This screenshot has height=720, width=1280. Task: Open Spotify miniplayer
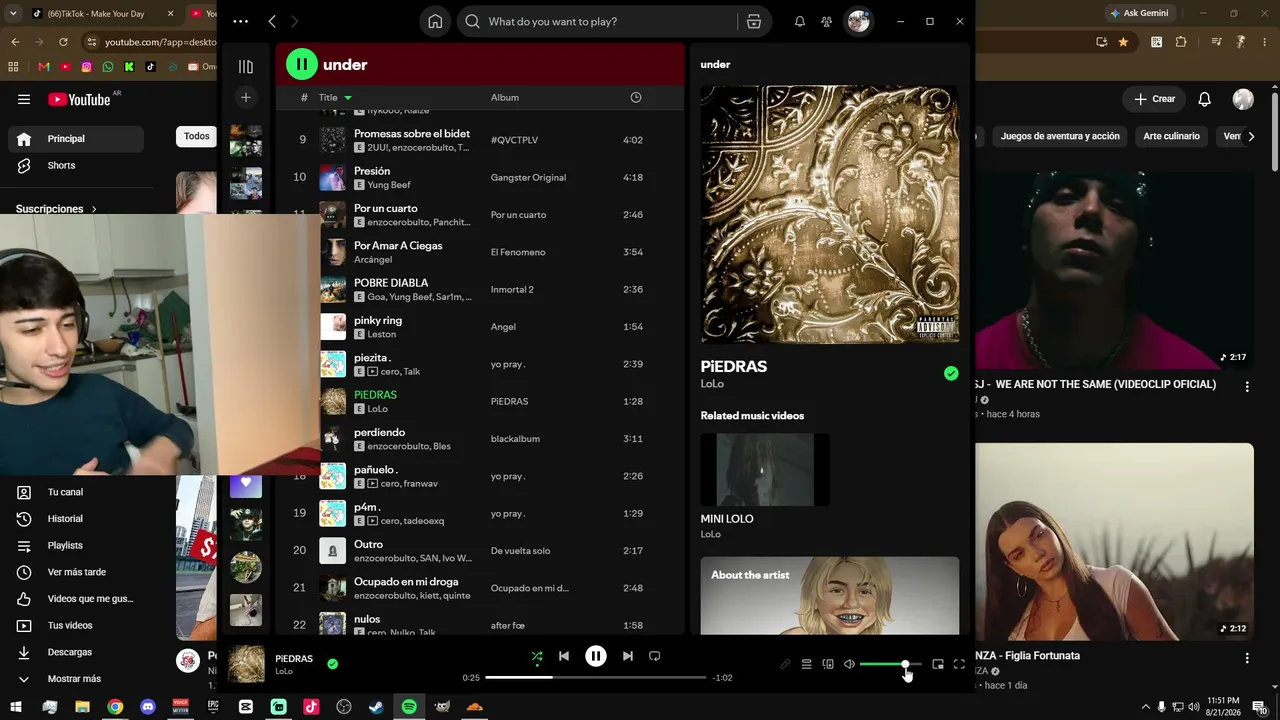(x=938, y=664)
